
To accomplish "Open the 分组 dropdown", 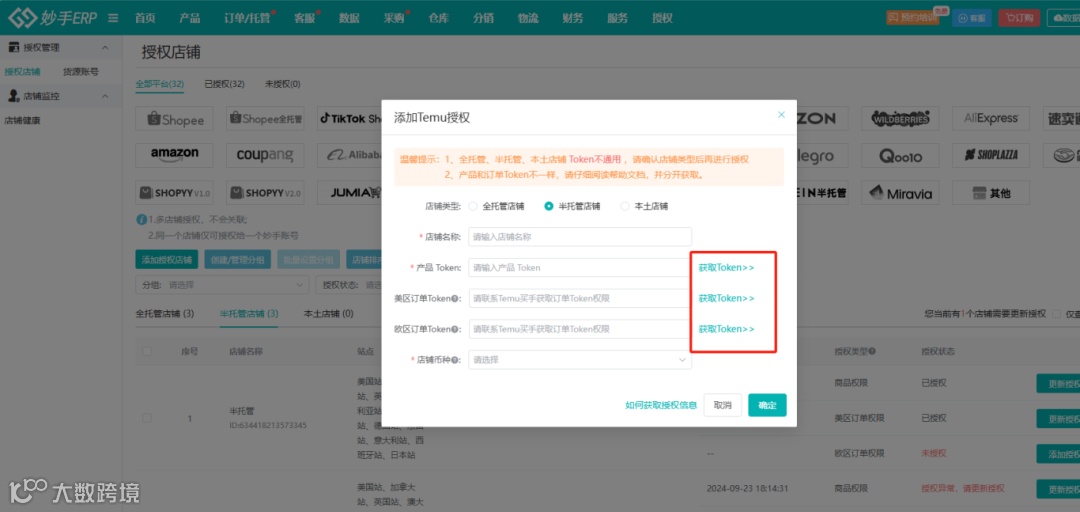I will [222, 285].
